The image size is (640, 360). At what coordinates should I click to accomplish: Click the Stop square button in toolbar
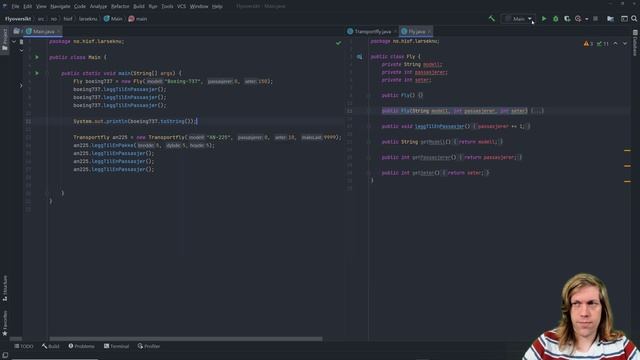click(596, 19)
